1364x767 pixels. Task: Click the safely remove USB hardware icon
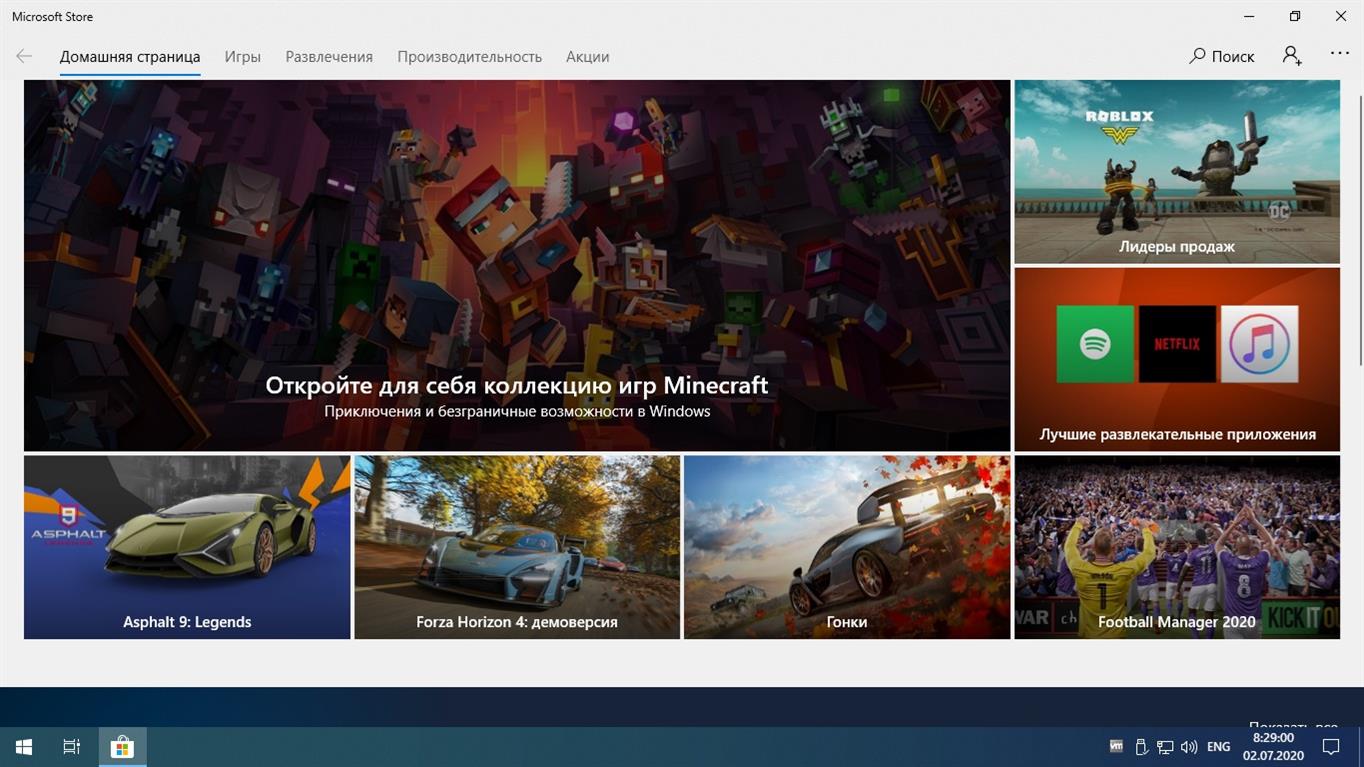click(1141, 747)
